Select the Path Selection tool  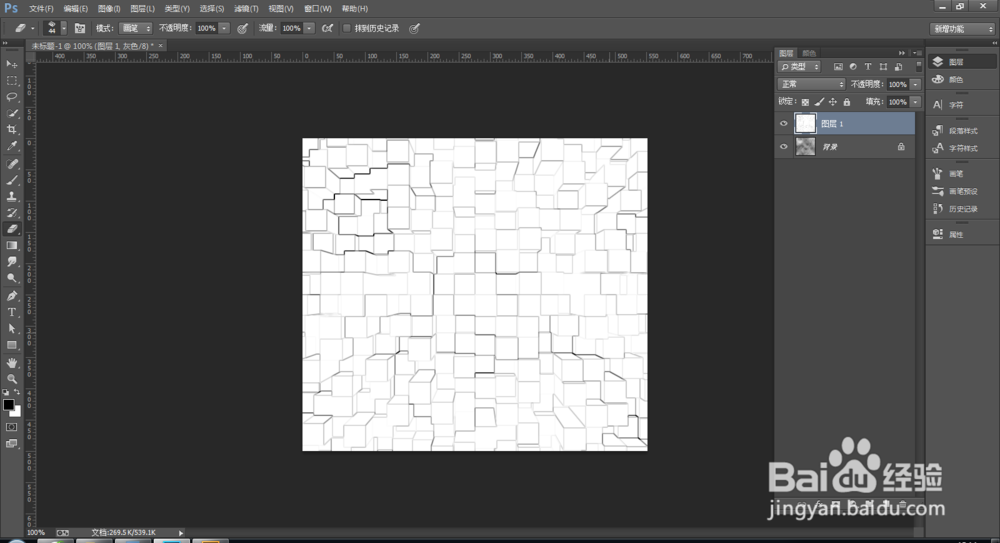11,329
